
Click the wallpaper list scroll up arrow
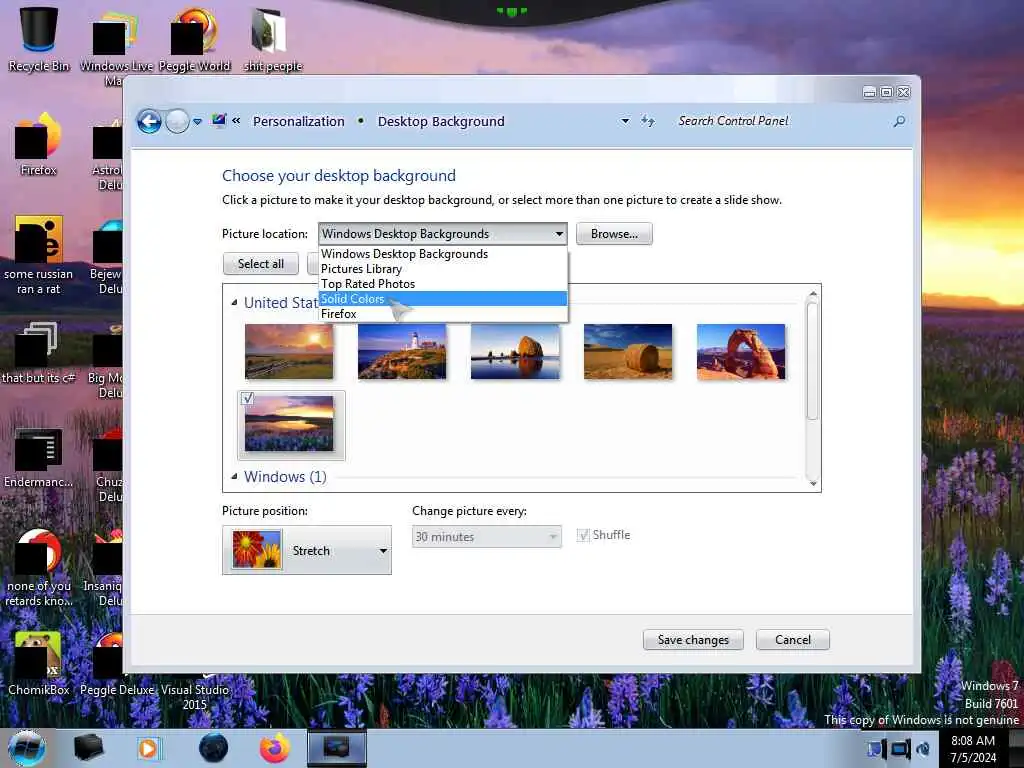point(812,294)
